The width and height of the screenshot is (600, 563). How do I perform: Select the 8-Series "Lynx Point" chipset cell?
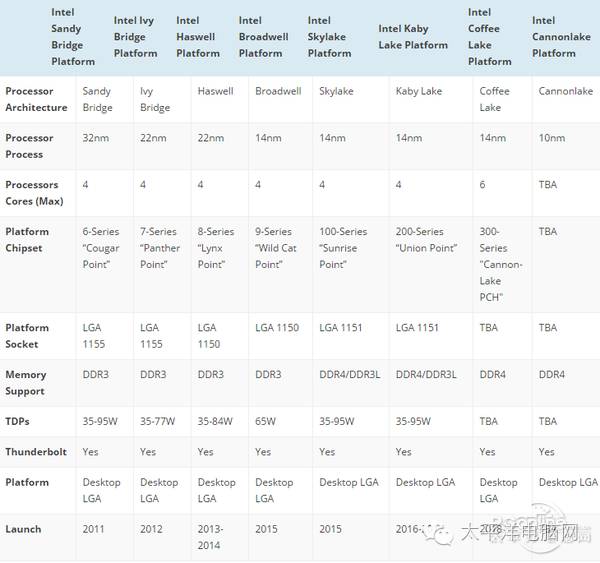(216, 248)
